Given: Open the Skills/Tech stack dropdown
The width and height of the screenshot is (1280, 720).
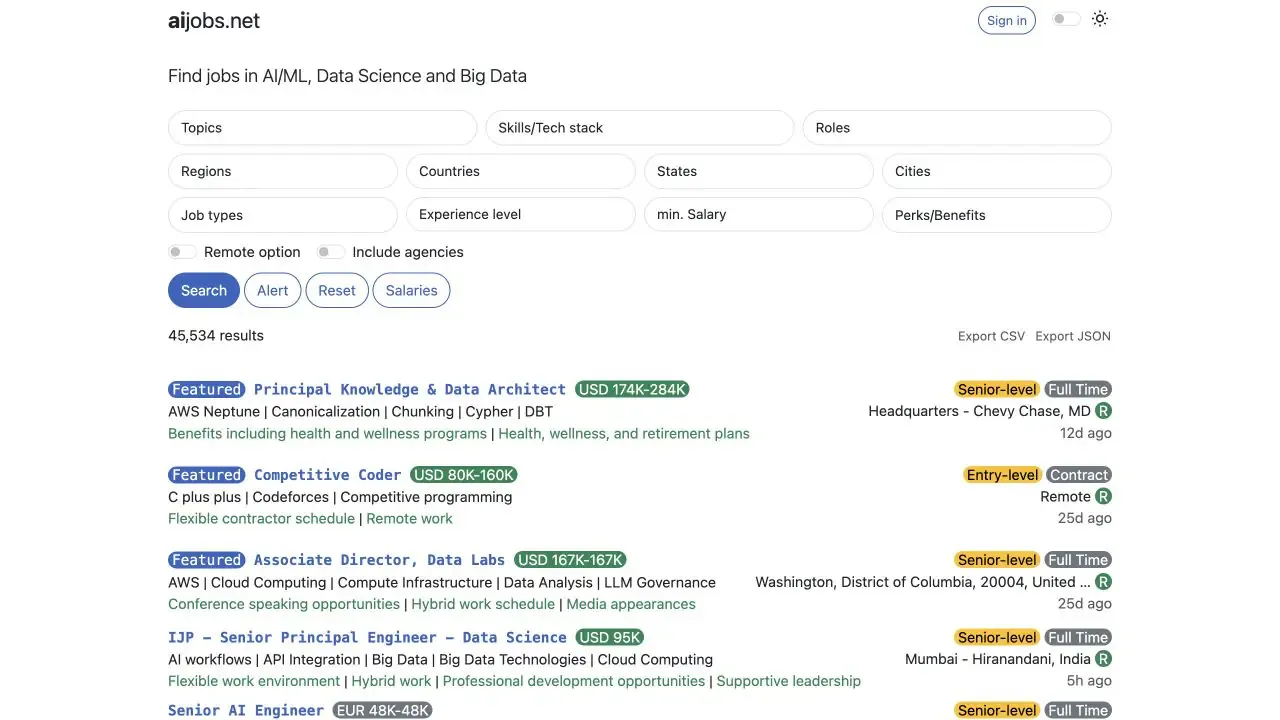Looking at the screenshot, I should pos(640,128).
